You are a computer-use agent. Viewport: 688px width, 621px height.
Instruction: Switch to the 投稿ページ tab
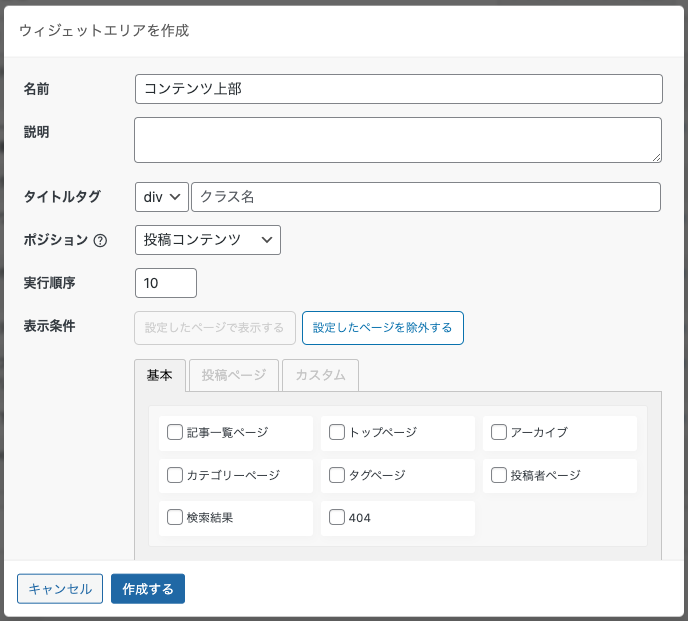coord(234,375)
